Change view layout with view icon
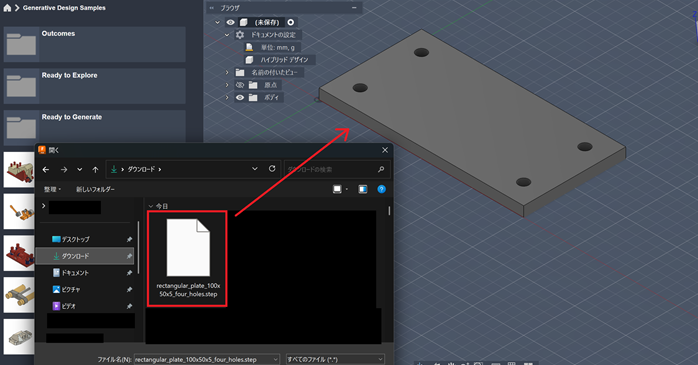 [x=337, y=189]
